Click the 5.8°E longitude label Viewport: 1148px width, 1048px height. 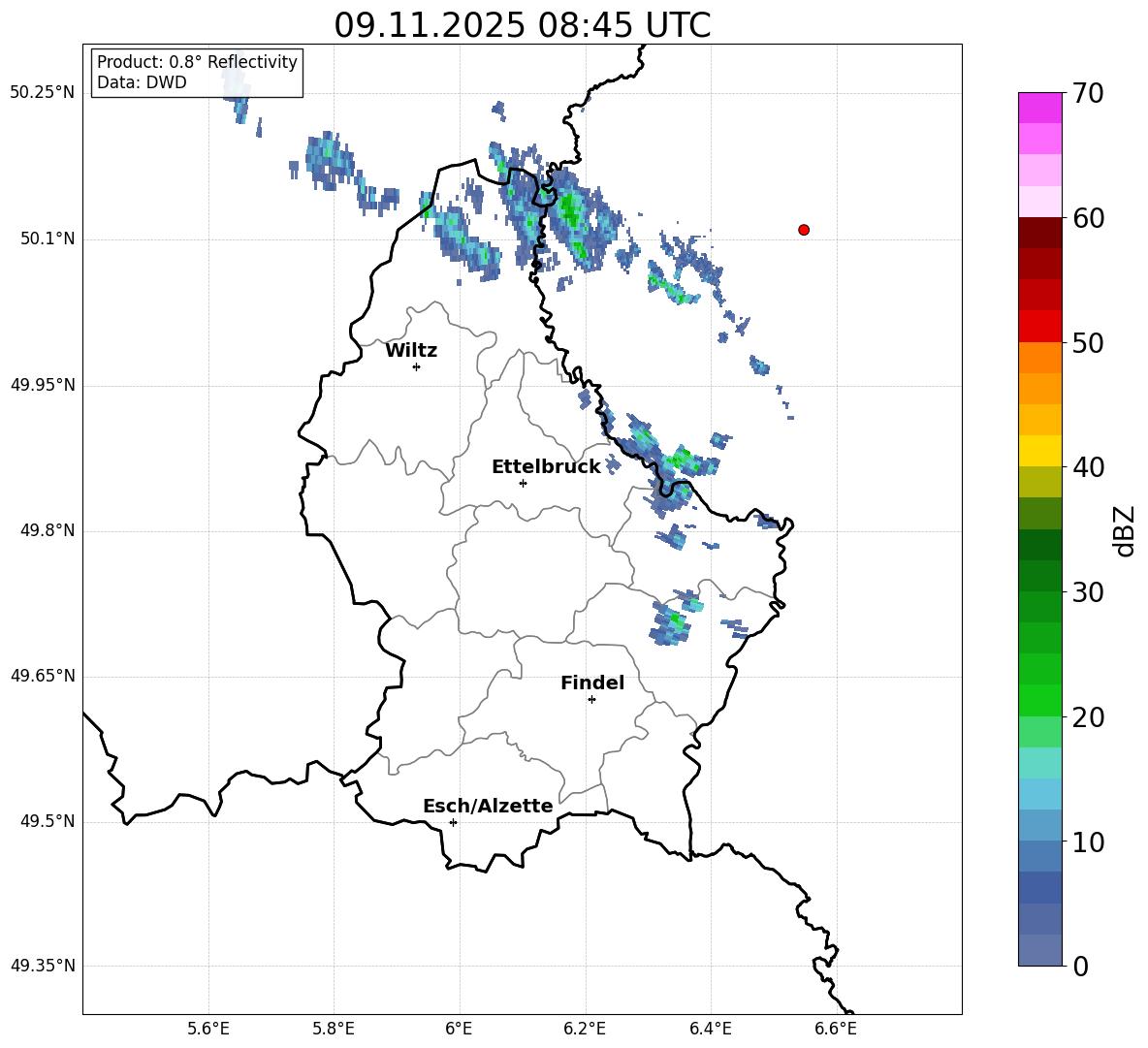tap(334, 1029)
